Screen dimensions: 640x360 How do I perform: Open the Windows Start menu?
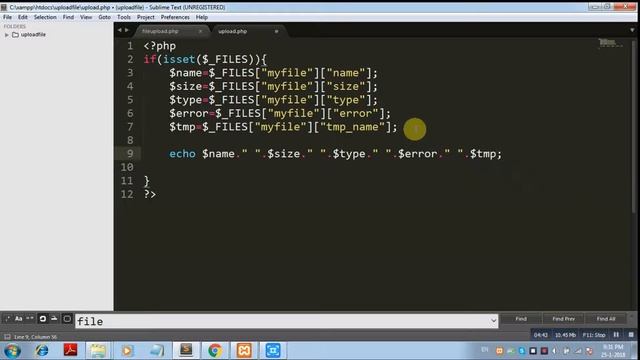pyautogui.click(x=12, y=351)
